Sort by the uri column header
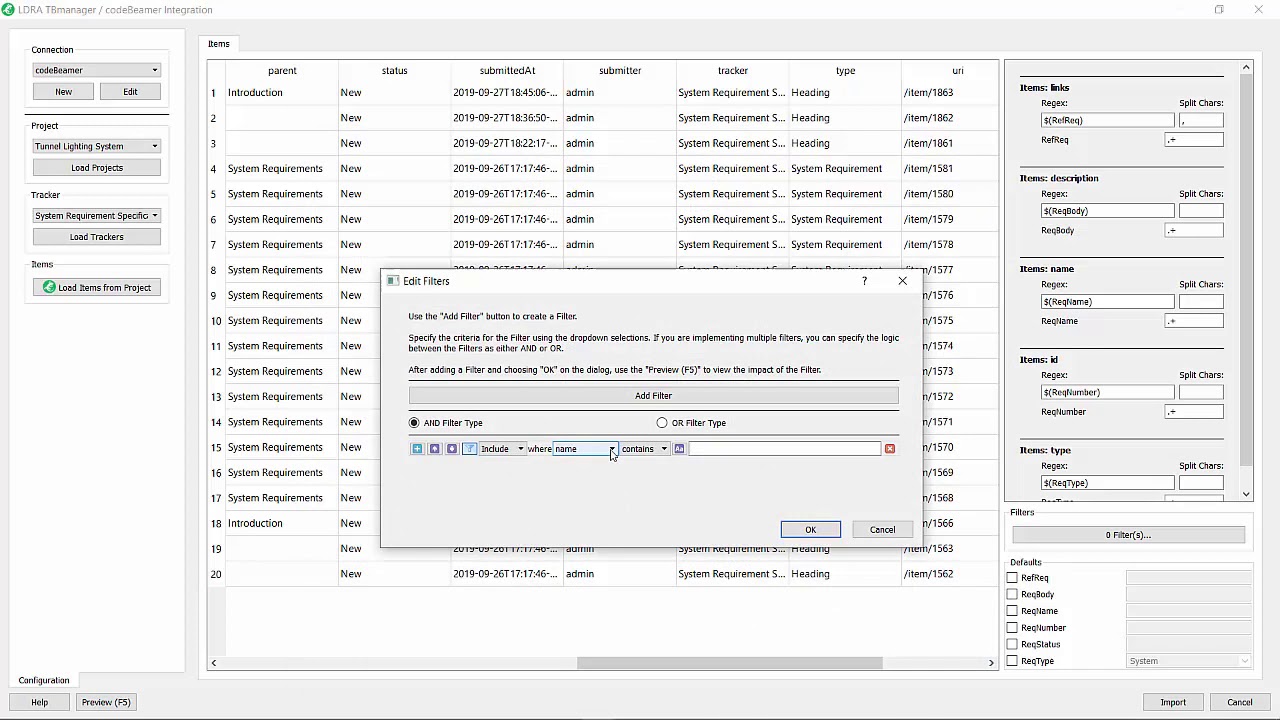Viewport: 1280px width, 720px height. tap(957, 71)
